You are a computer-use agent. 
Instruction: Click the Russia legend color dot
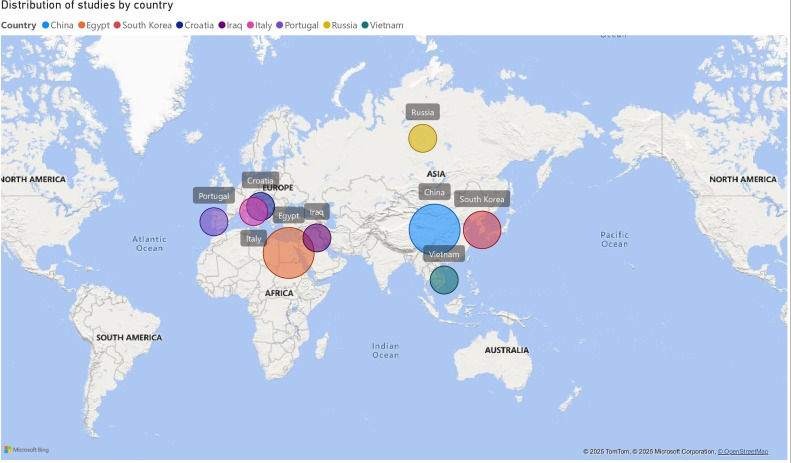(327, 25)
